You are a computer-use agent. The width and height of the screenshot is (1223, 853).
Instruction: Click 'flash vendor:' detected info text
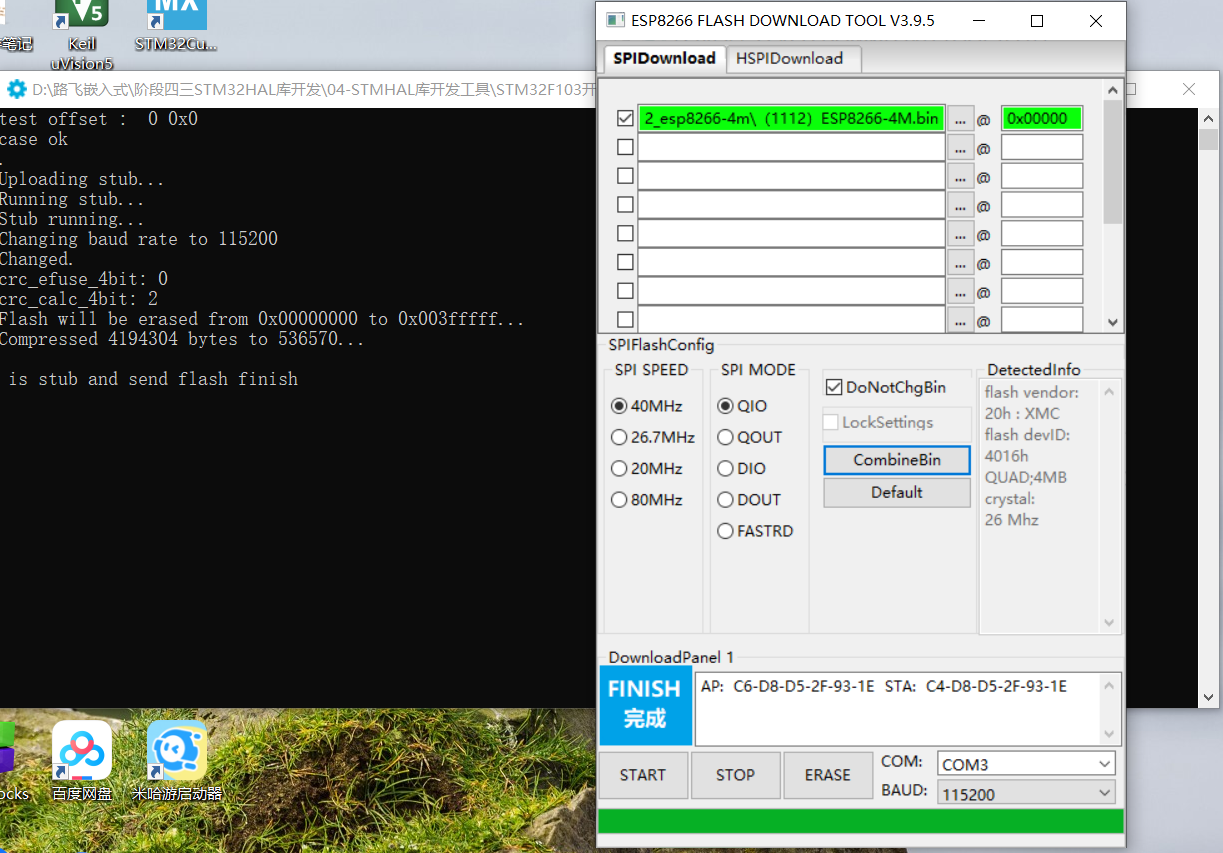pyautogui.click(x=1031, y=392)
